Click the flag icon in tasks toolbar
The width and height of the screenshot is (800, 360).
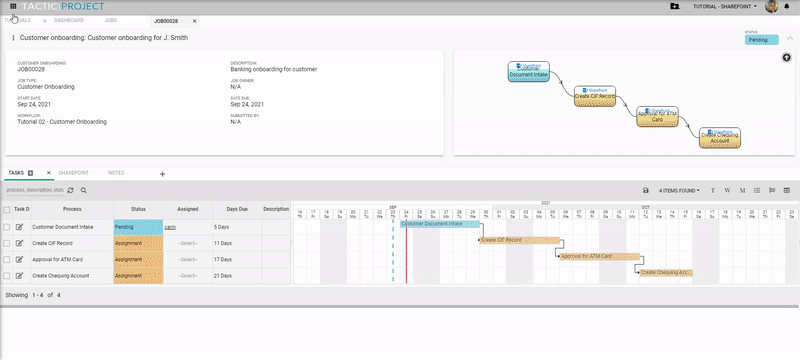click(x=772, y=190)
